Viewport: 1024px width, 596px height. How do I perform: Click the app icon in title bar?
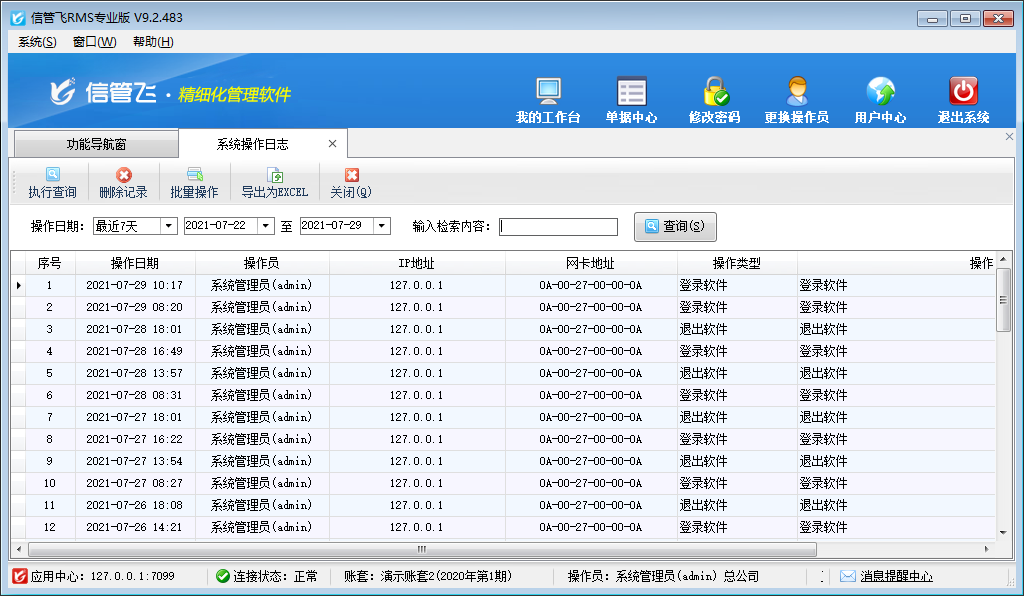(x=18, y=18)
